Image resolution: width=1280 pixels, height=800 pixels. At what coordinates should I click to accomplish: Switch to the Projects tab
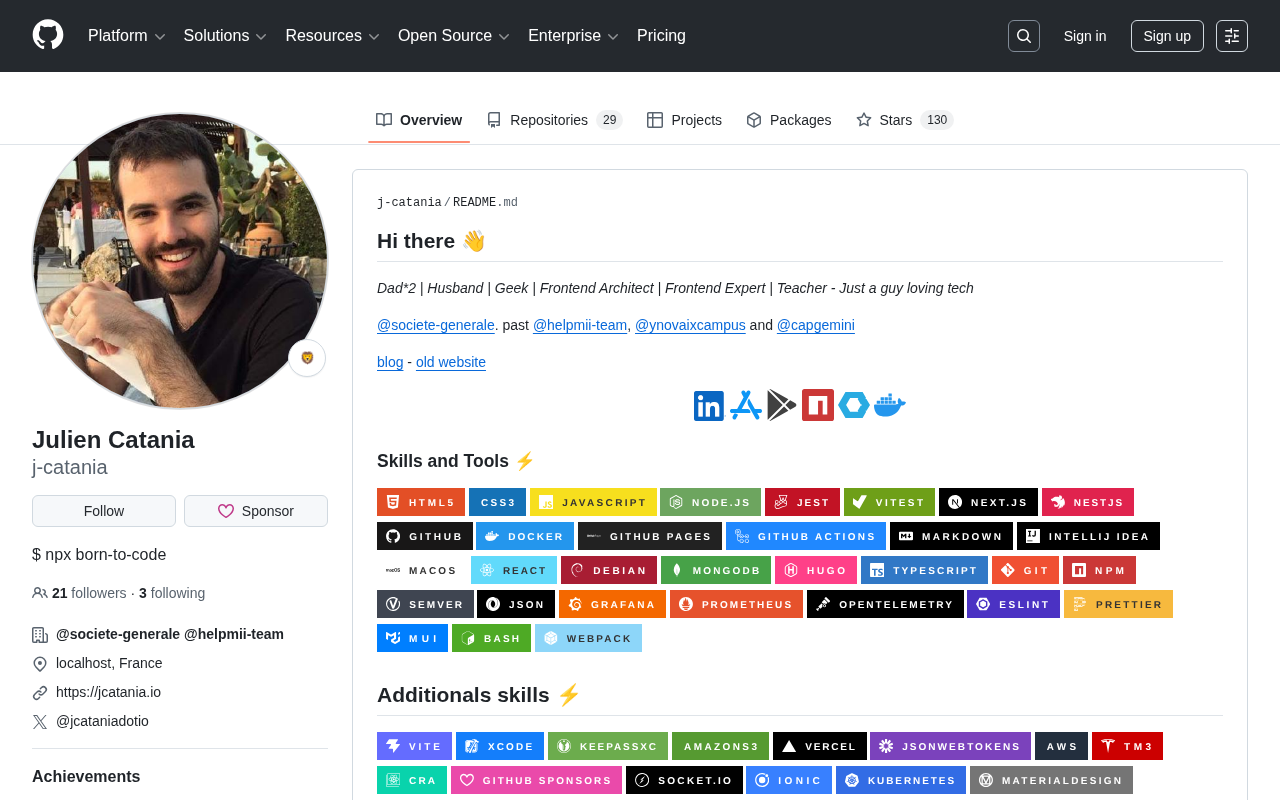684,120
